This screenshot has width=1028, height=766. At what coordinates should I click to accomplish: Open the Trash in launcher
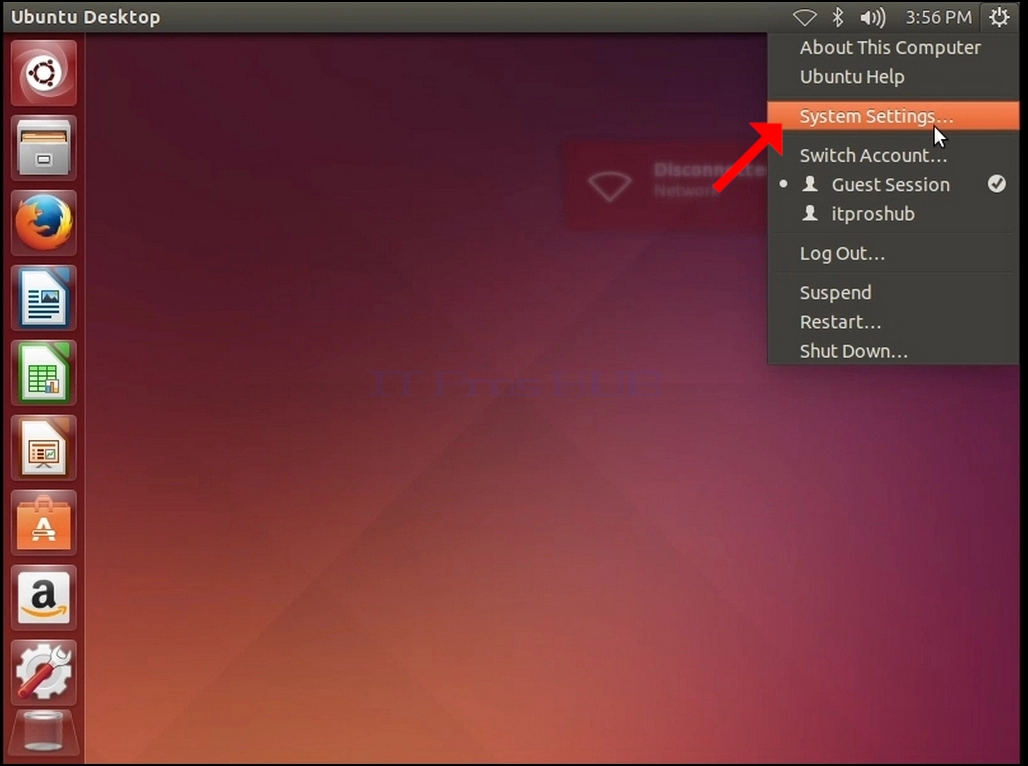pyautogui.click(x=44, y=733)
